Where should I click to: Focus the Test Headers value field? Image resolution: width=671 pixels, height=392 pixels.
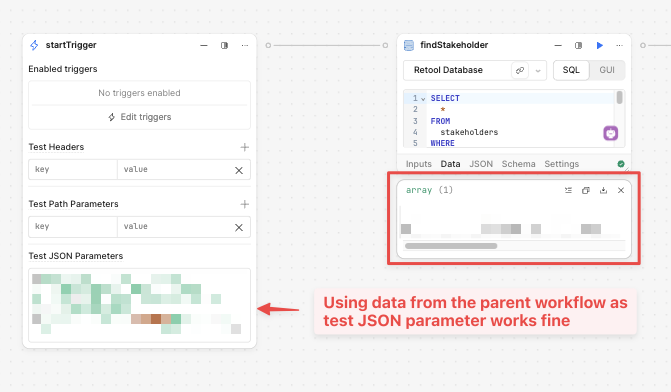coord(174,169)
